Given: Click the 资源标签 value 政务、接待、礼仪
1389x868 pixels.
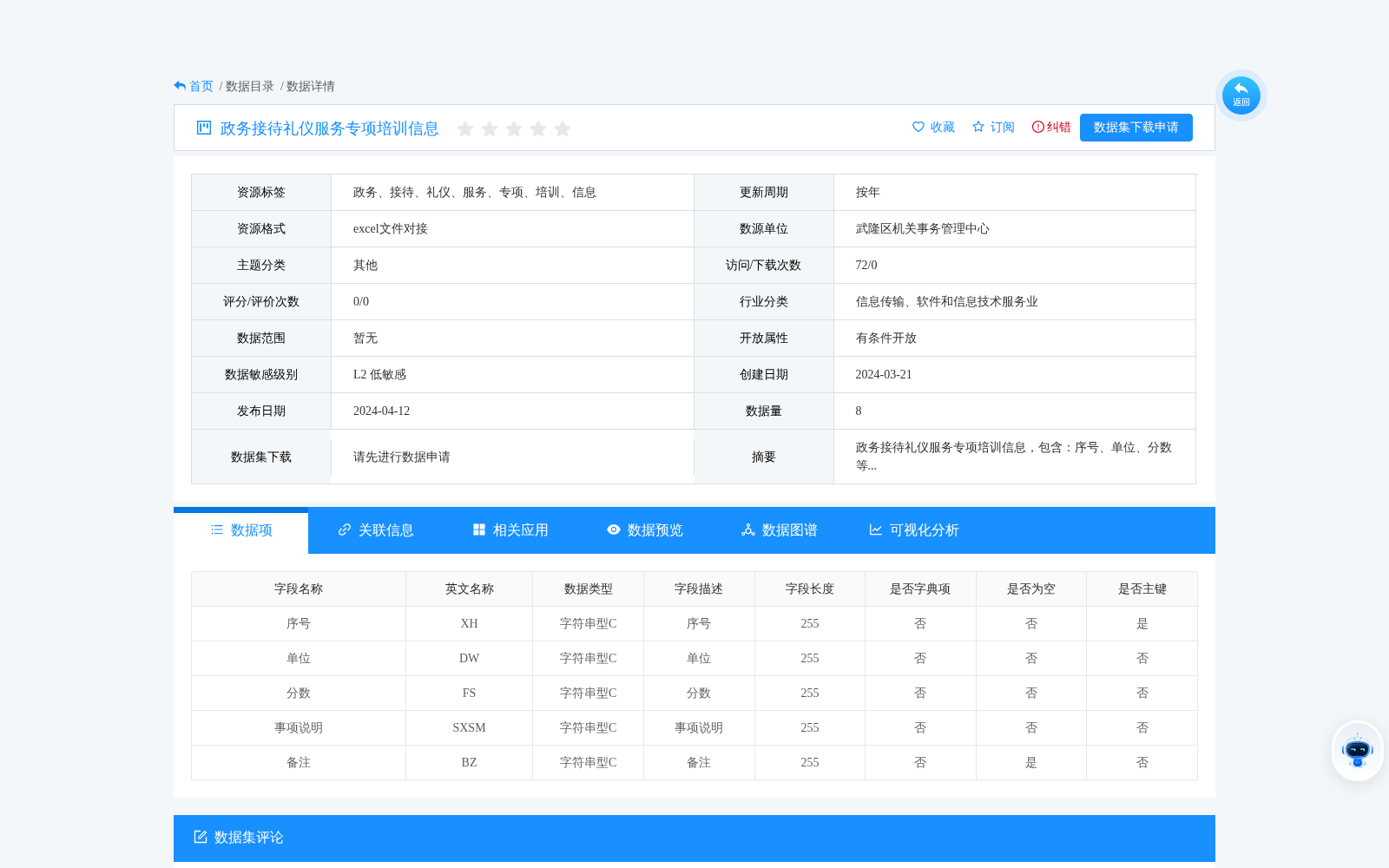Looking at the screenshot, I should [x=475, y=193].
